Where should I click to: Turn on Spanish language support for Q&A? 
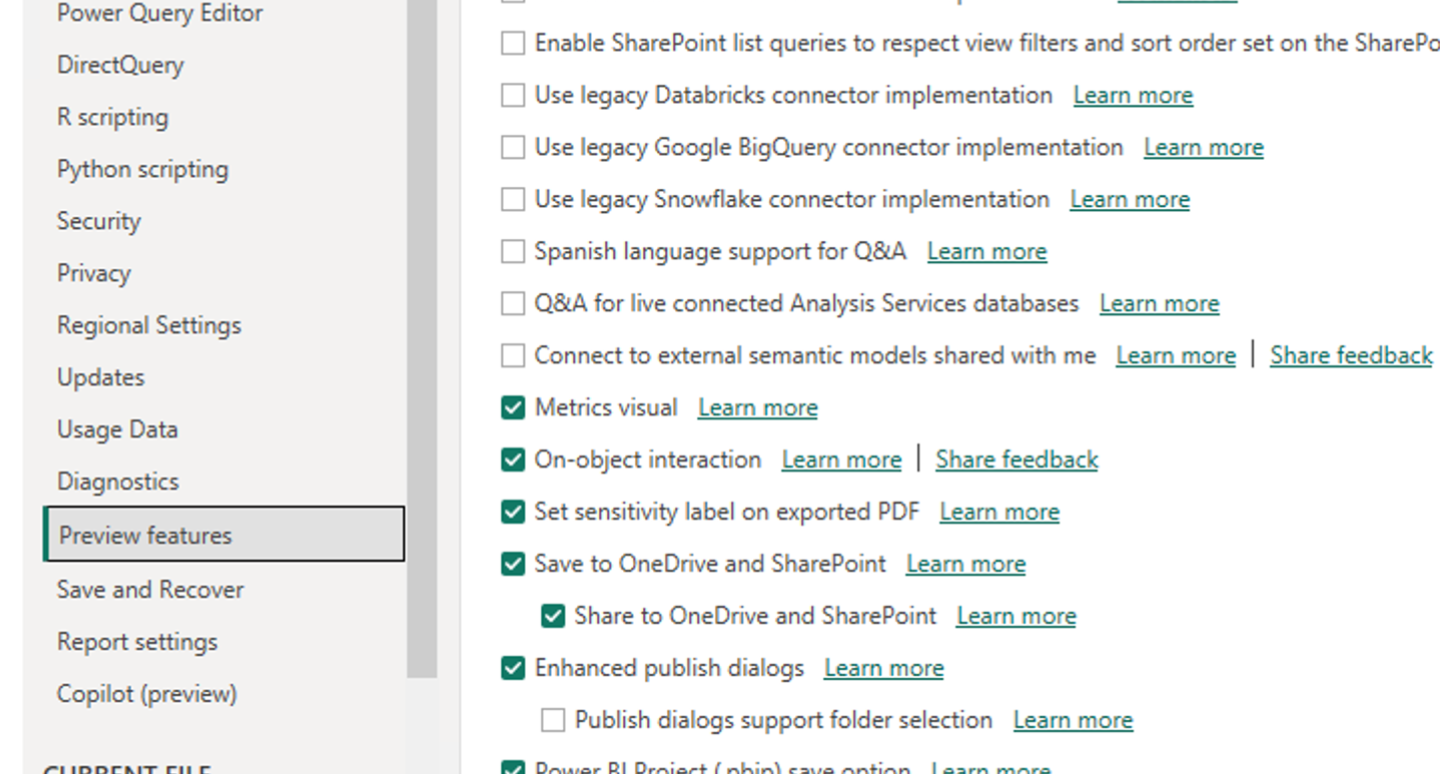coord(513,251)
